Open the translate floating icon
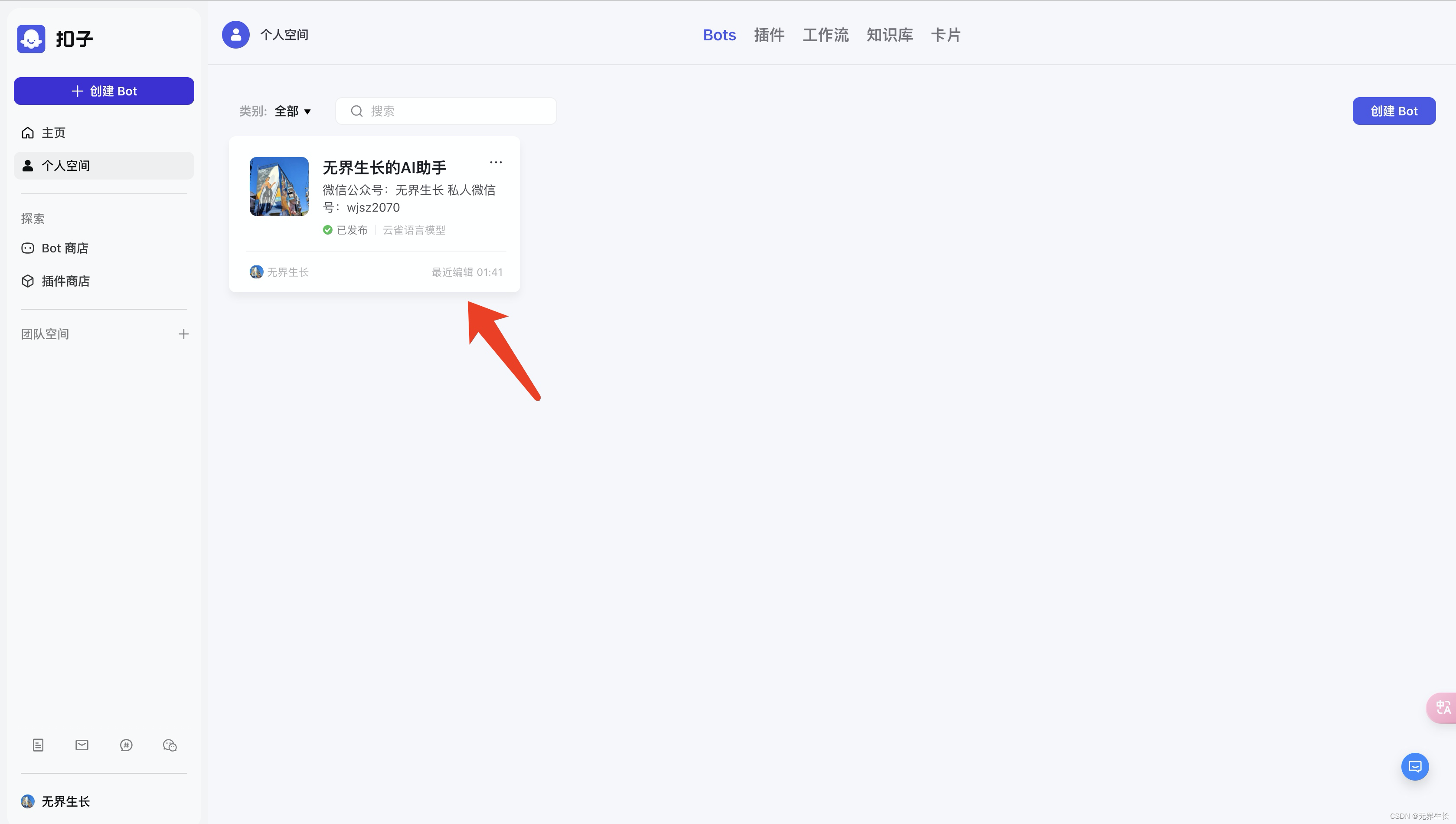The height and width of the screenshot is (824, 1456). (x=1443, y=707)
